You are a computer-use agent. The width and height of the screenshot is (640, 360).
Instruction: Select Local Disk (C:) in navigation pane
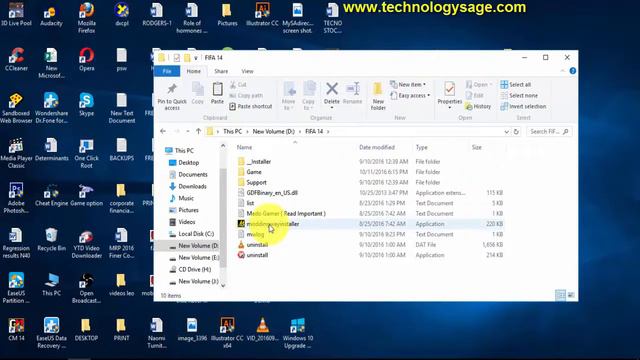(196, 234)
